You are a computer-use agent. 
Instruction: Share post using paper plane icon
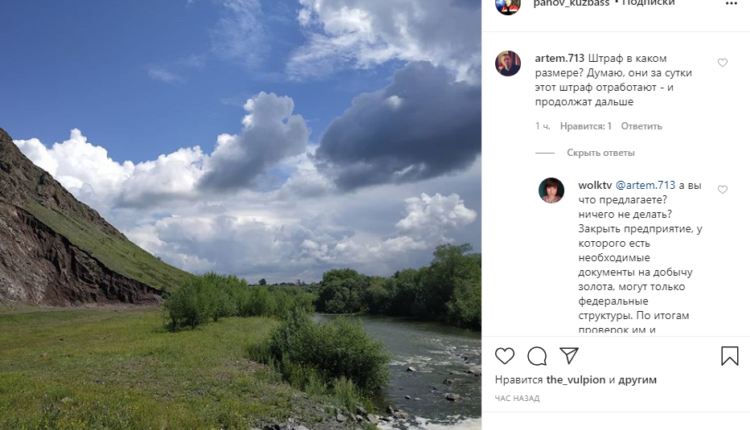[569, 356]
